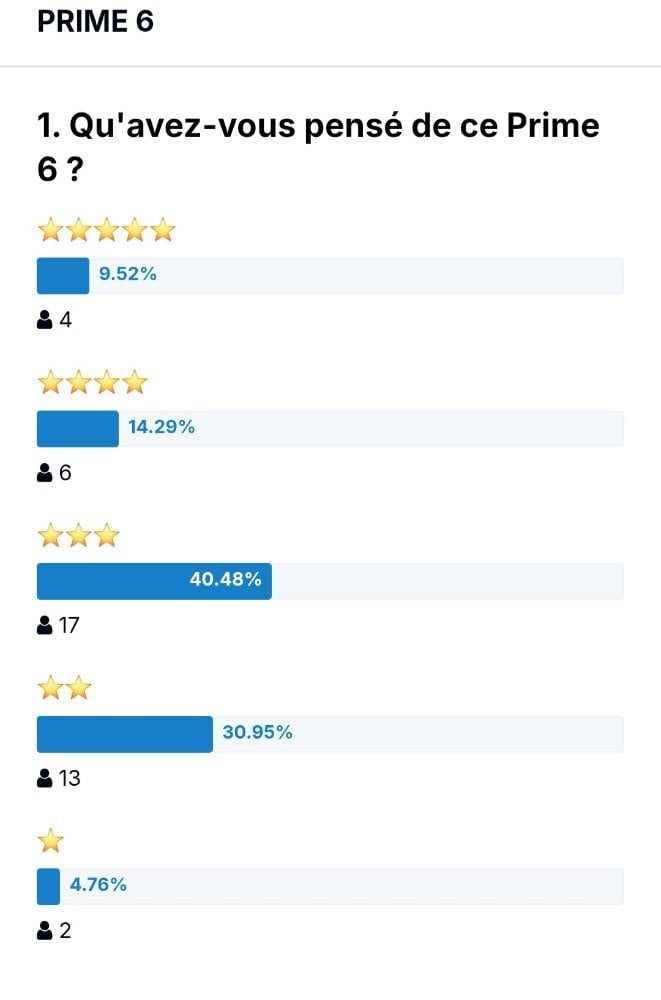Select the 9.52% result bar
661x1000 pixels.
point(330,276)
